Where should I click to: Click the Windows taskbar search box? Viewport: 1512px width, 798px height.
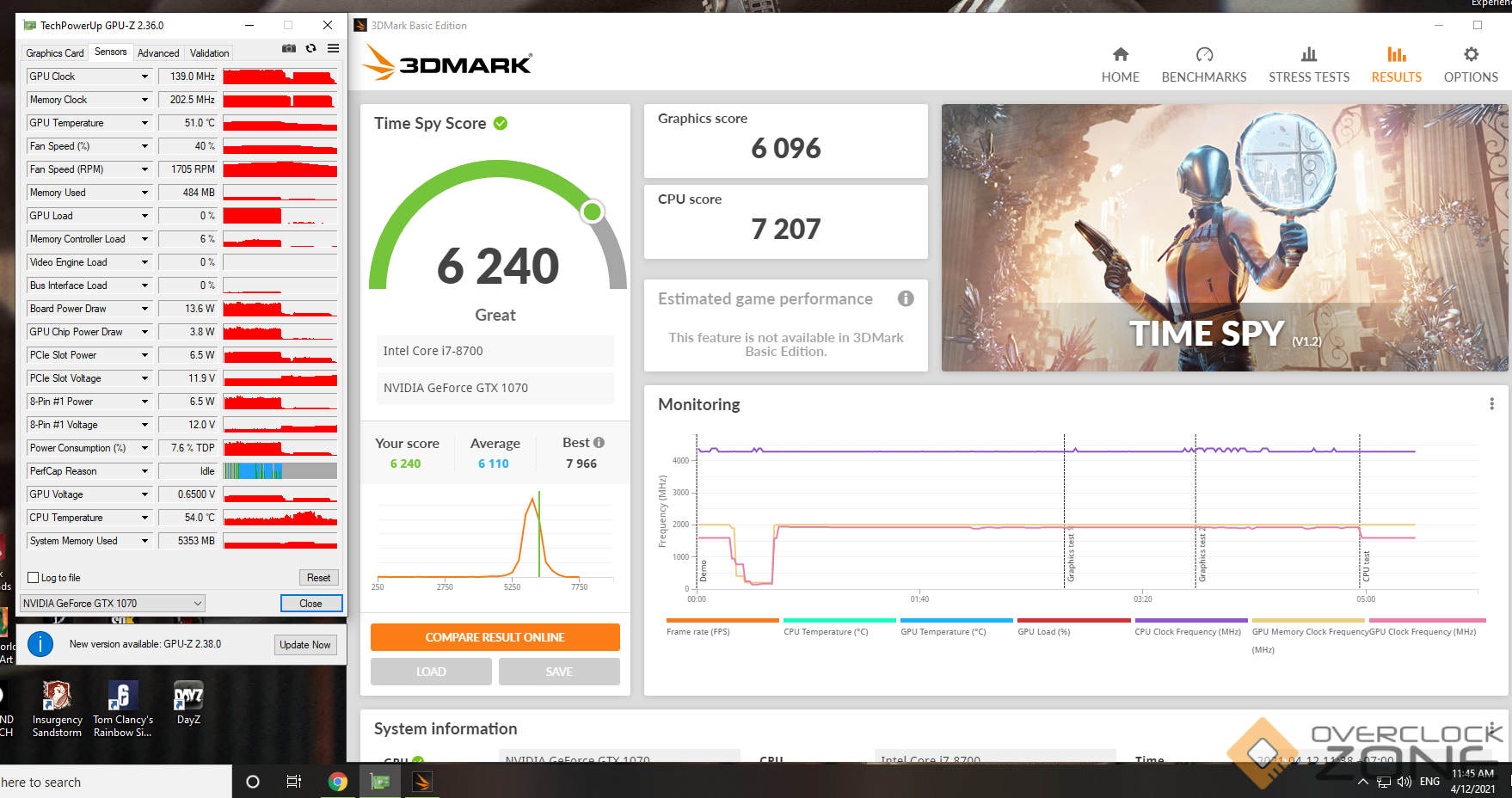tap(112, 782)
